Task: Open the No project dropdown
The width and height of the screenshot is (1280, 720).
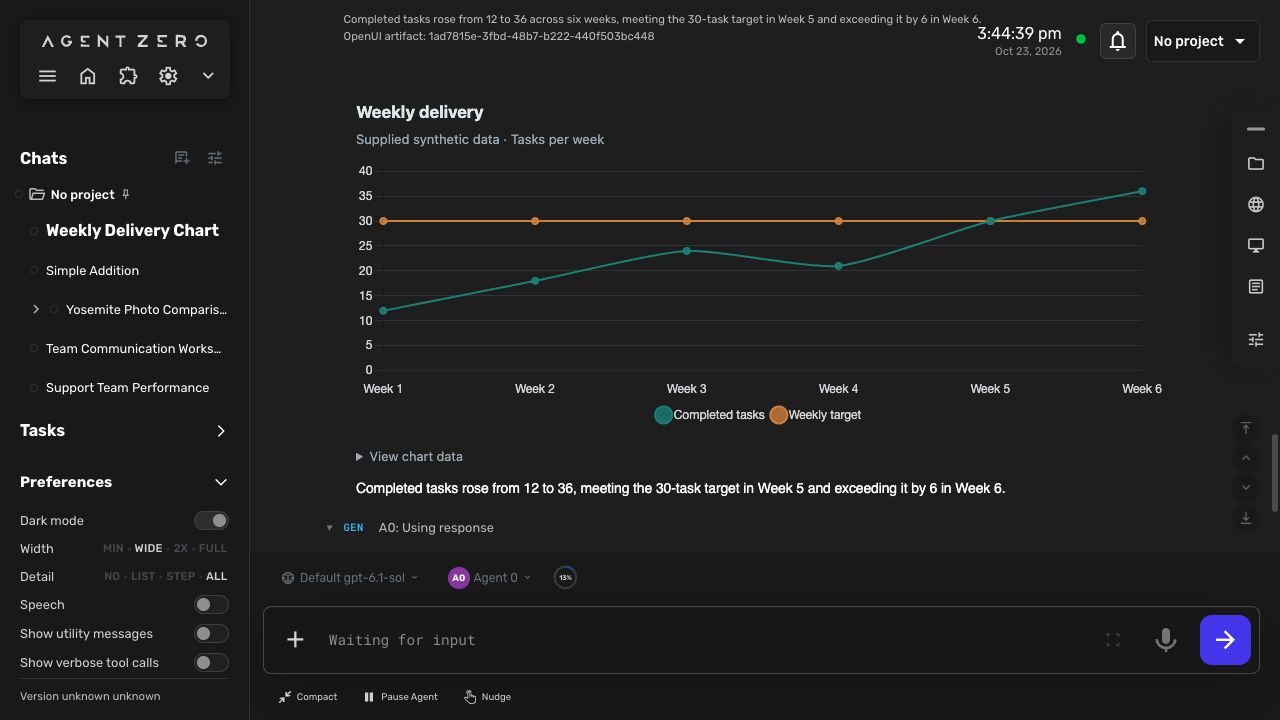Action: [x=1202, y=41]
